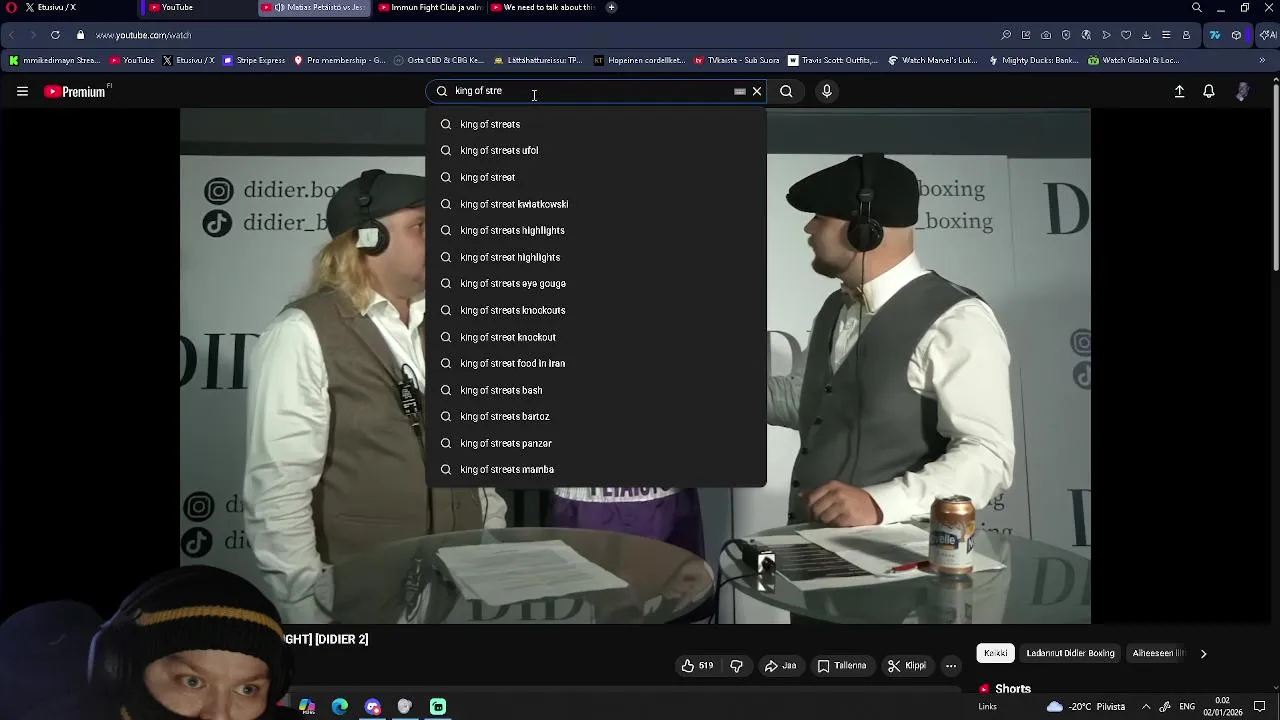Select the Kaikki filter chip
This screenshot has width=1280, height=720.
tap(996, 653)
